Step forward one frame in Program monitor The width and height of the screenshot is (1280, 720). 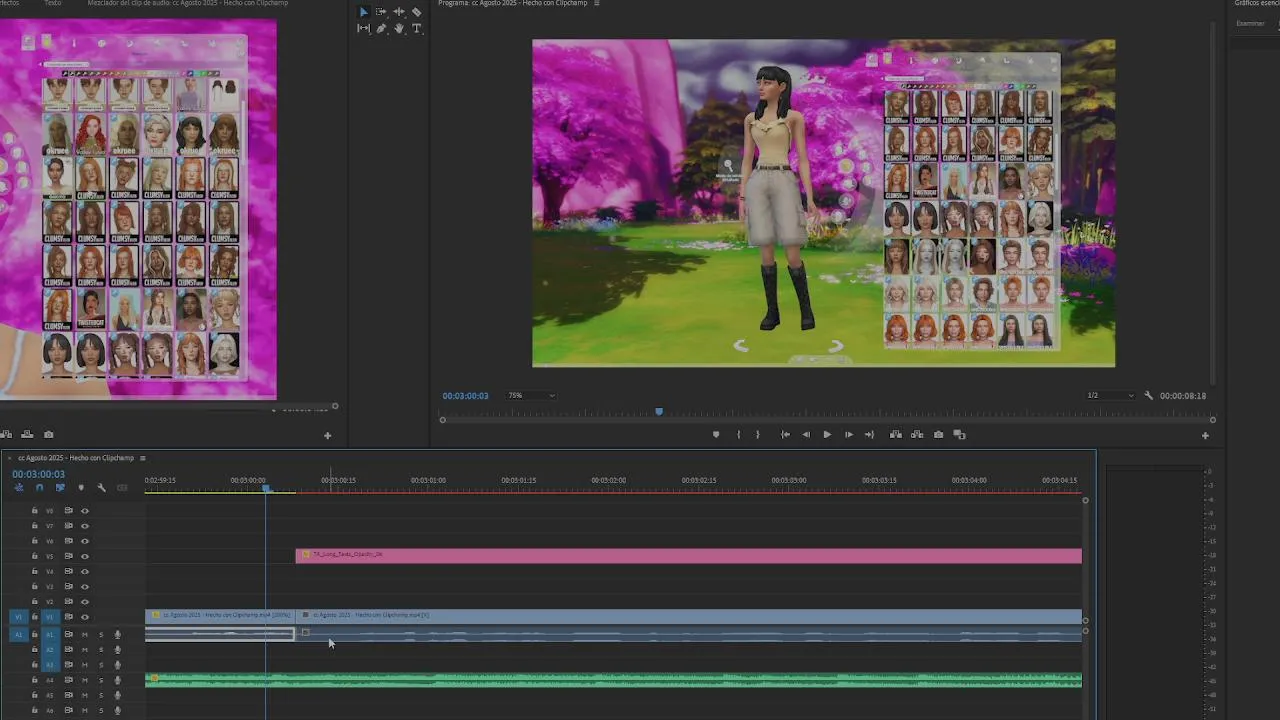[849, 435]
